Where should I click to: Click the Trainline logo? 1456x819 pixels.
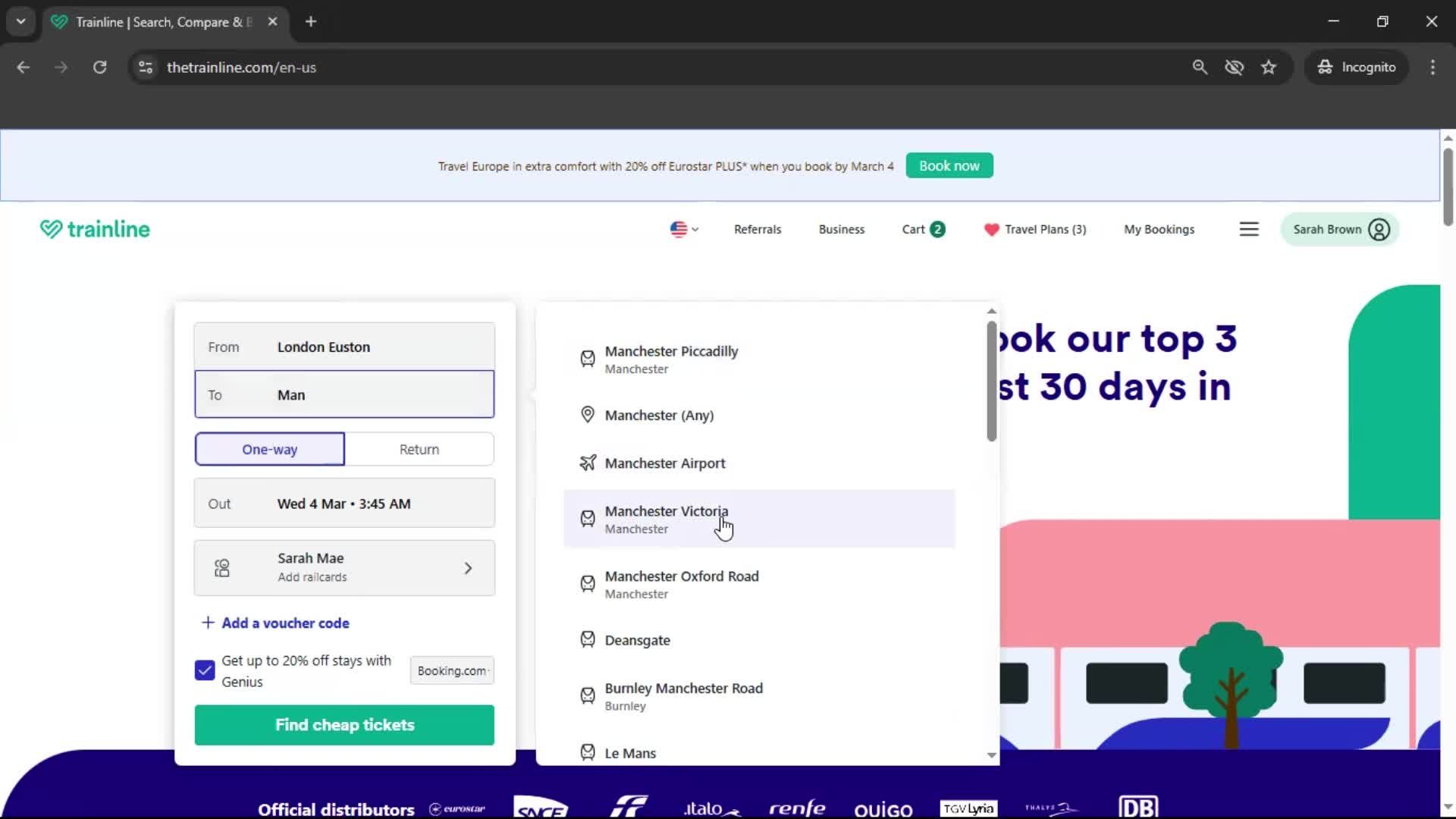(x=94, y=228)
